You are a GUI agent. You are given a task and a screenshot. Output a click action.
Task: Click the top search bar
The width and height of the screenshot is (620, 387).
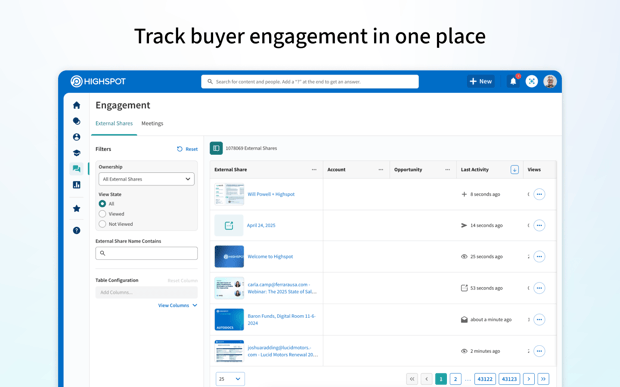[310, 81]
